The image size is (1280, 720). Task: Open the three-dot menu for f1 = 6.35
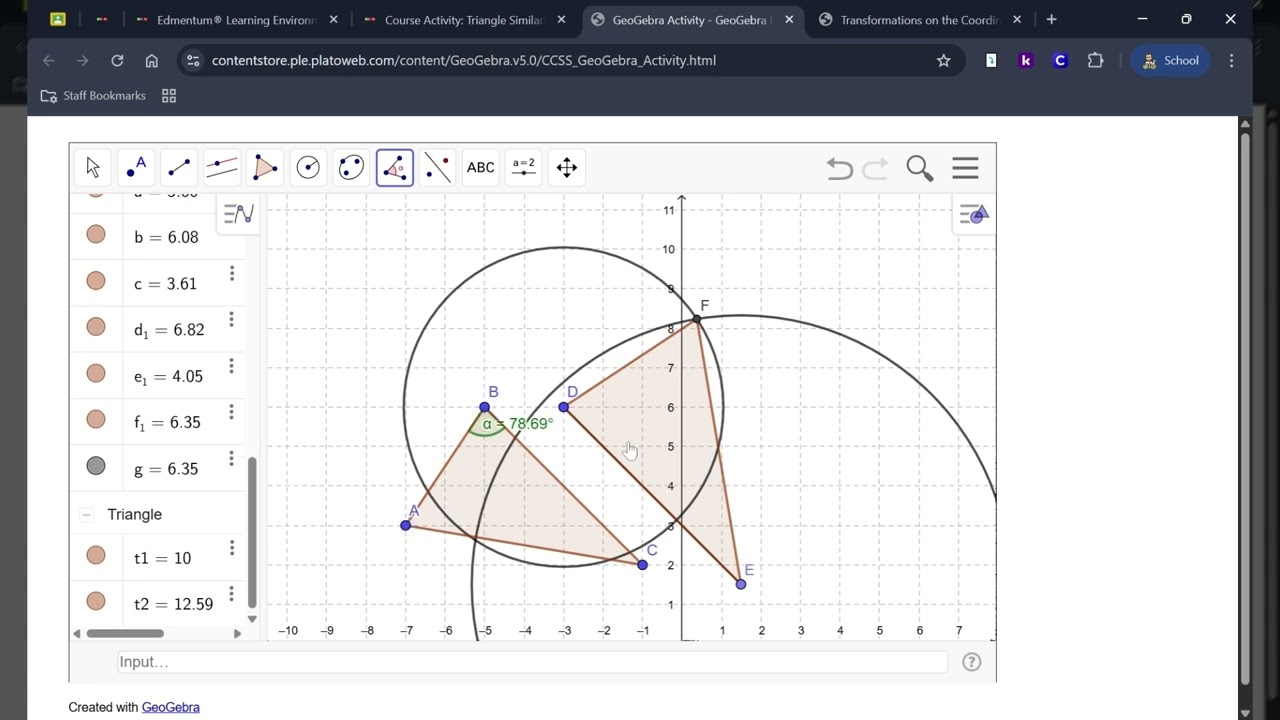click(232, 412)
